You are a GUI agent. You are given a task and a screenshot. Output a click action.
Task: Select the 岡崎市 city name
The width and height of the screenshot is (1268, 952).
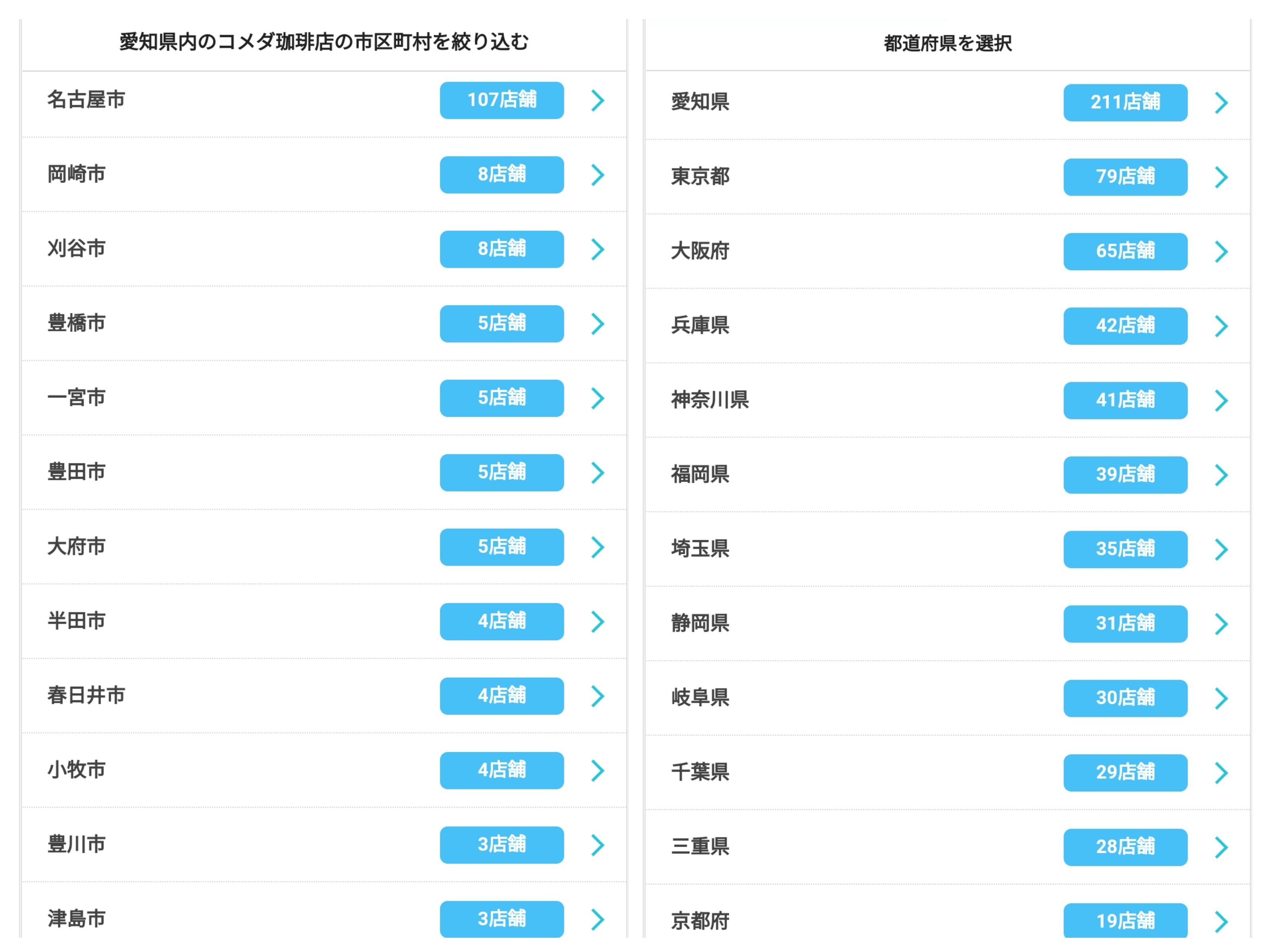click(x=76, y=174)
